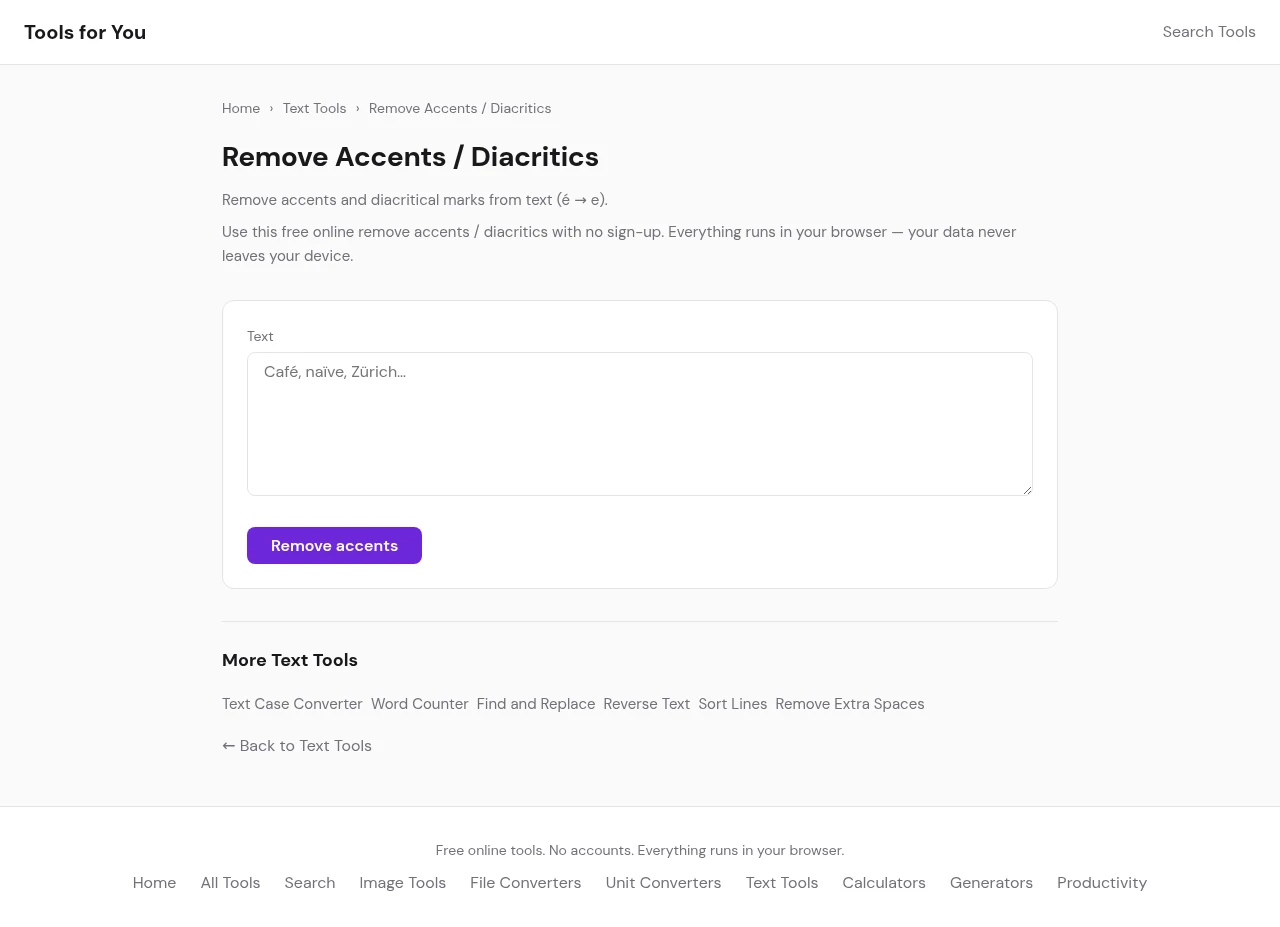This screenshot has width=1280, height=927.
Task: Open the Reverse Text tool
Action: click(646, 704)
